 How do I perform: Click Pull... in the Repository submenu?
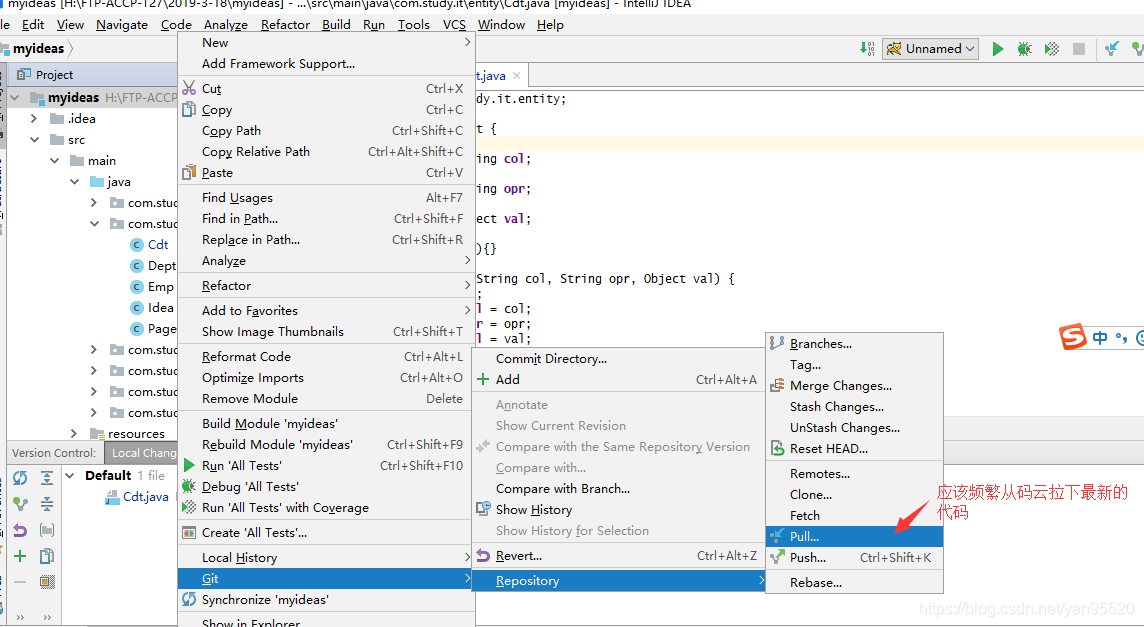854,536
